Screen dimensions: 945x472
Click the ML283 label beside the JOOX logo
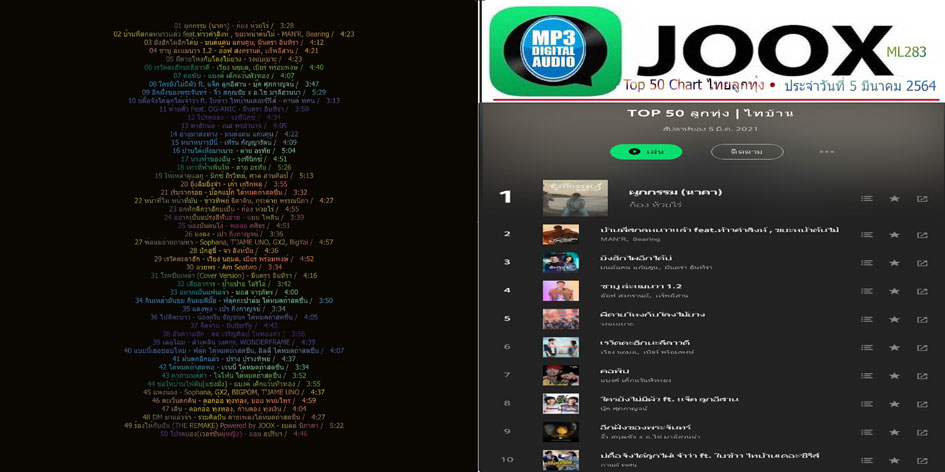click(906, 53)
